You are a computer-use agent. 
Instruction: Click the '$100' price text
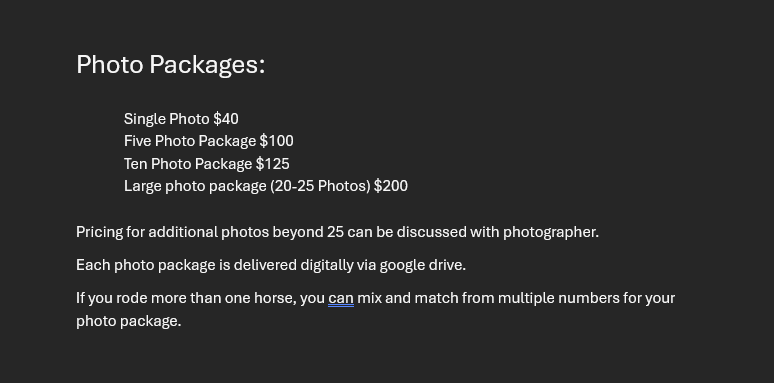[x=276, y=141]
